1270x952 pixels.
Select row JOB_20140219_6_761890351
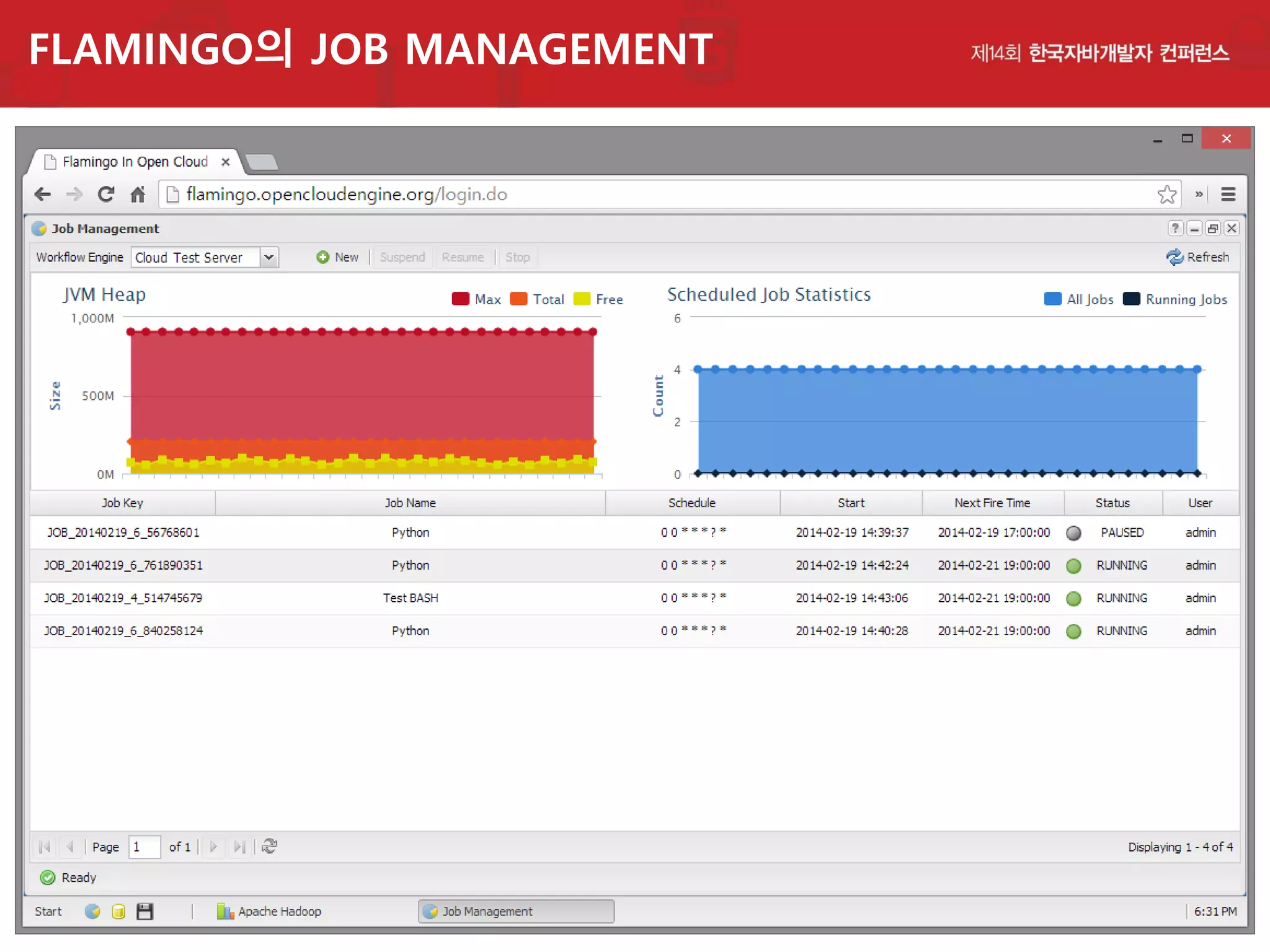coord(635,566)
